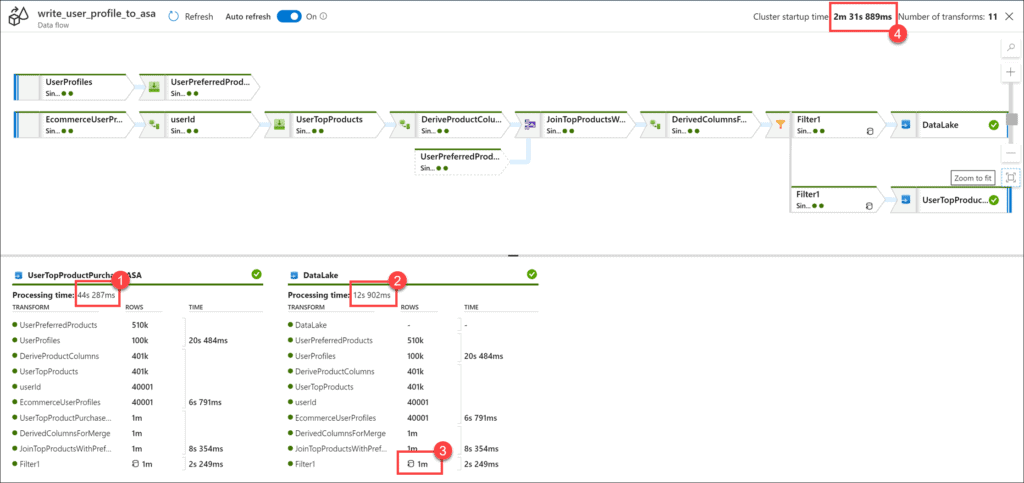Click the info icon beside Auto refresh
The height and width of the screenshot is (483, 1024).
click(324, 17)
